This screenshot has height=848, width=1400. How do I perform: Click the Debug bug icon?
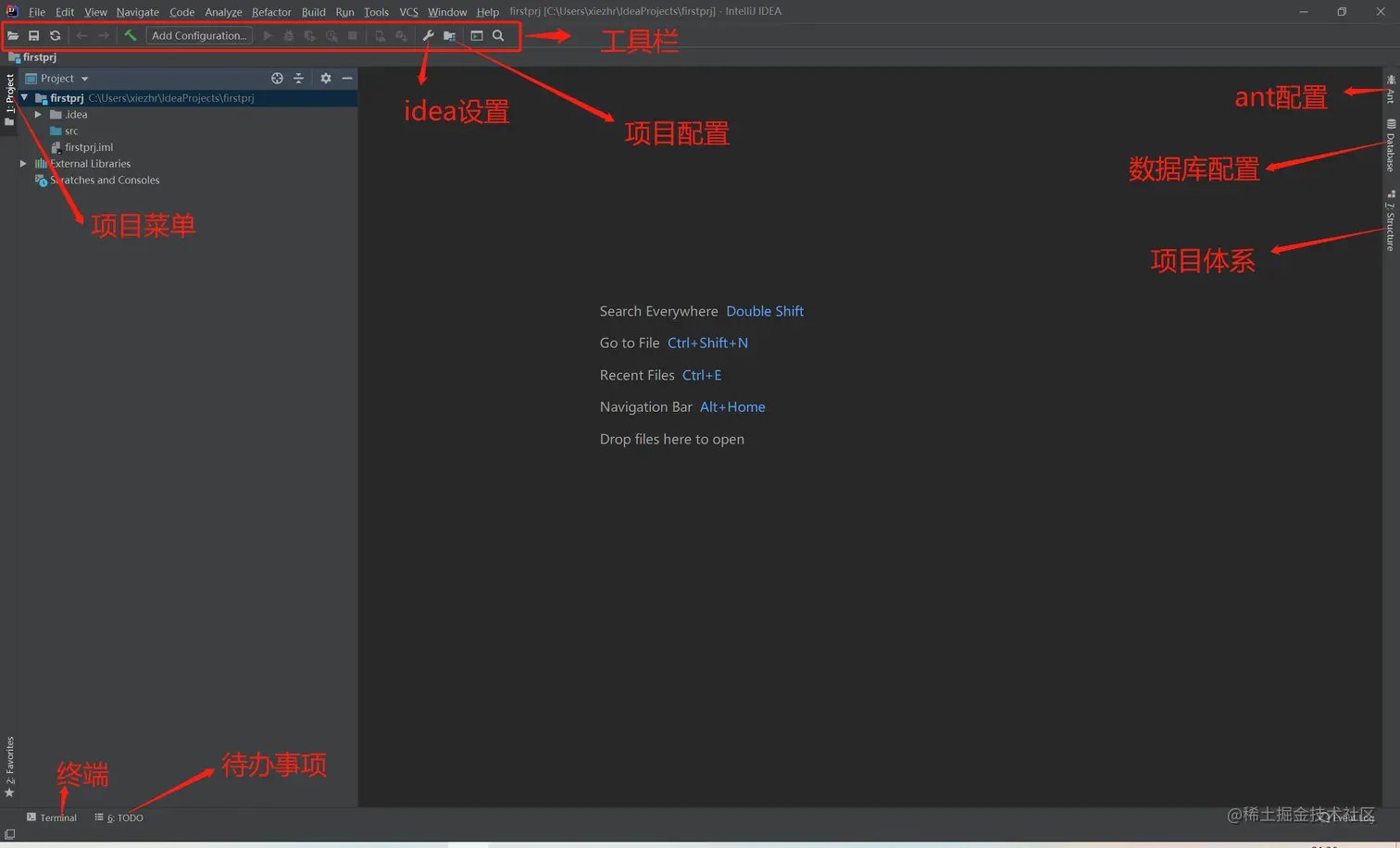[289, 36]
